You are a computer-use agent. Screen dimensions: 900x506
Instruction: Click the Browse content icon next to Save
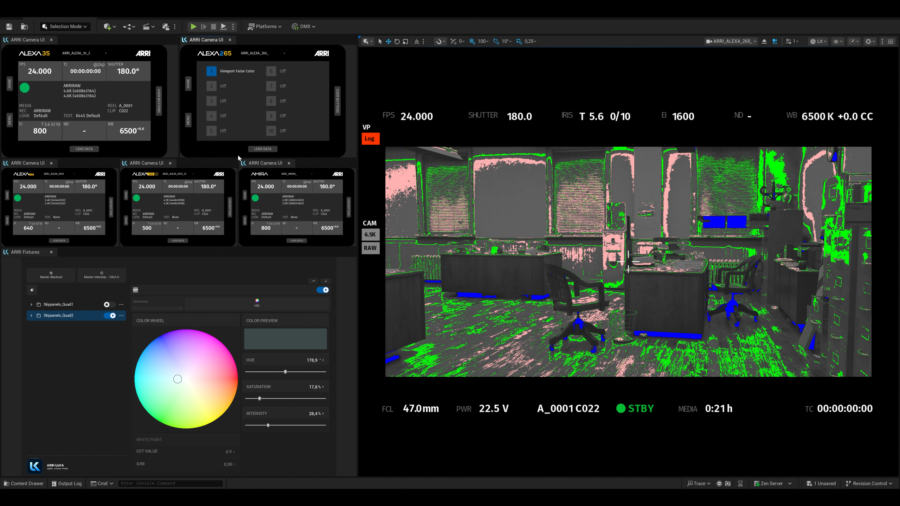24,26
